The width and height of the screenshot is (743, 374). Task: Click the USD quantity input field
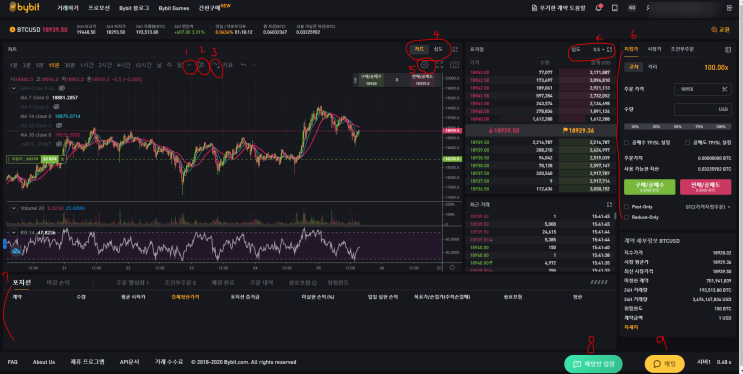tap(703, 109)
